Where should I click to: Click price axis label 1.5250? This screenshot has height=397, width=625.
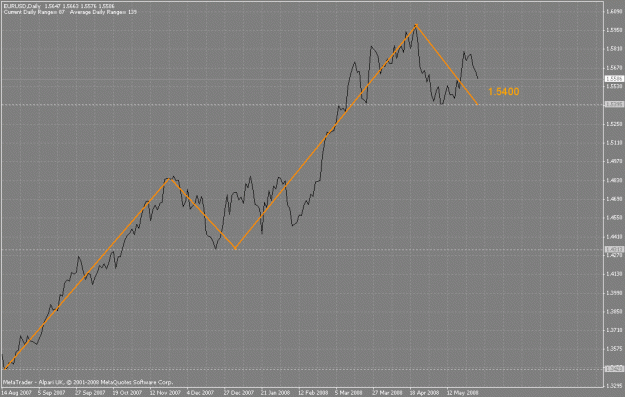[x=614, y=124]
